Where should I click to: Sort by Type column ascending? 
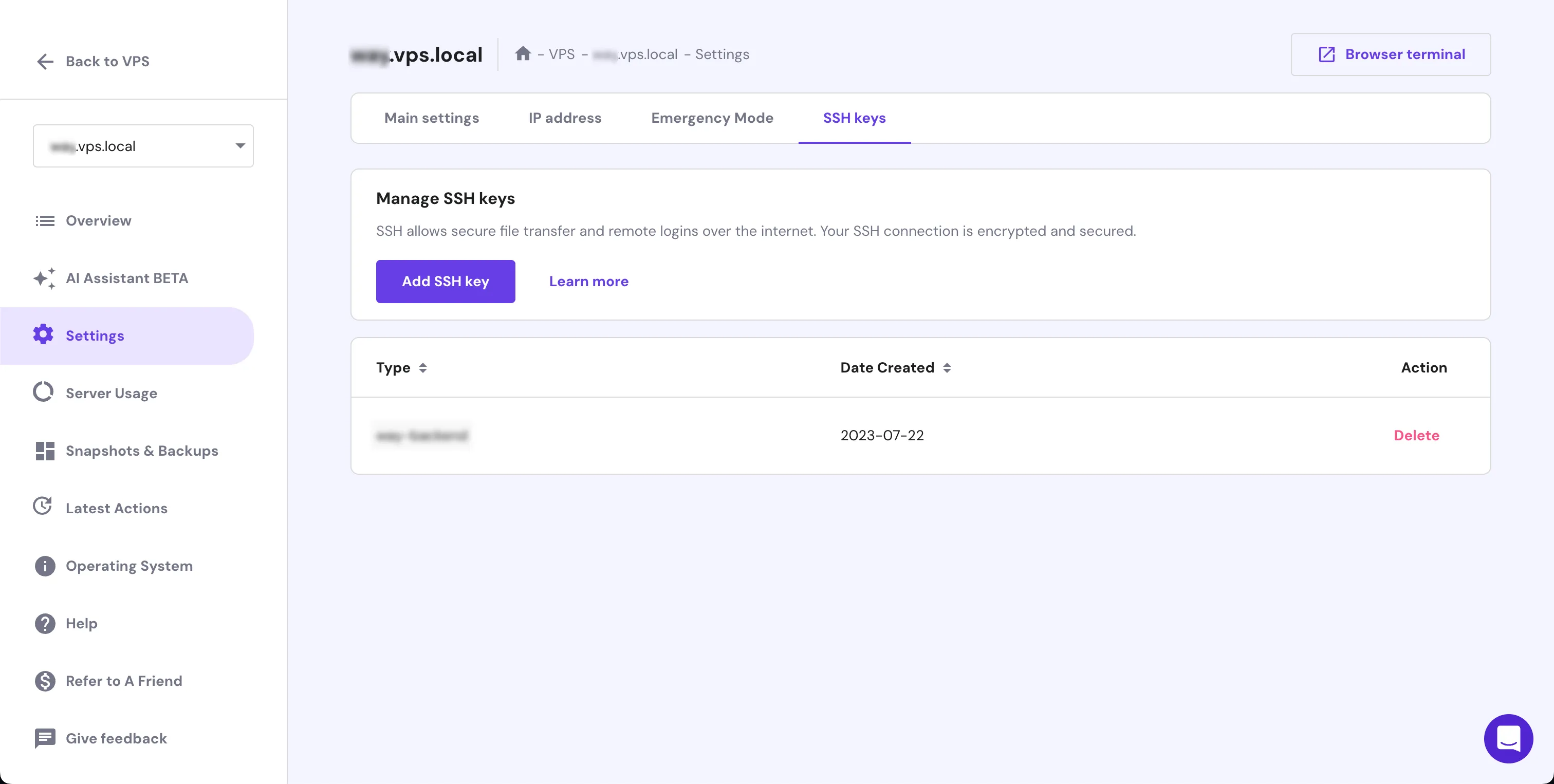(x=423, y=363)
